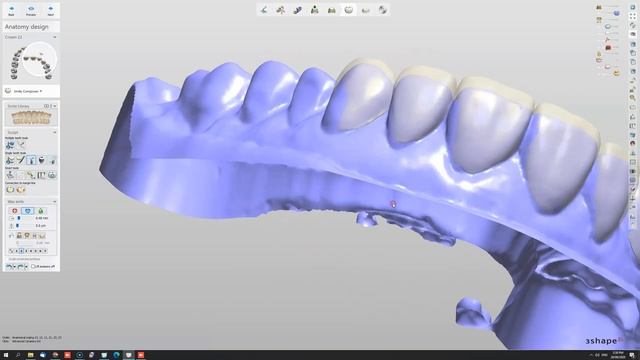Select the single-tooth transform tool
This screenshot has height=360, width=640.
(x=10, y=160)
